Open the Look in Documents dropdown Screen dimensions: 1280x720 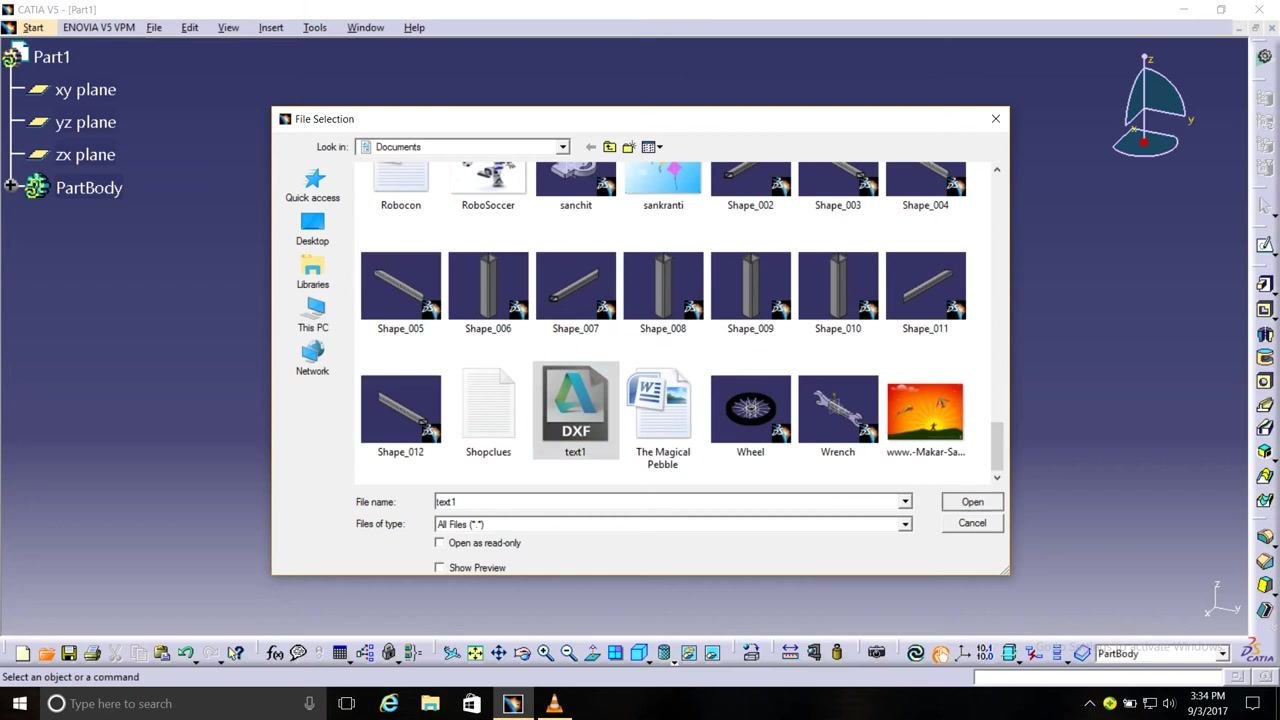point(563,147)
